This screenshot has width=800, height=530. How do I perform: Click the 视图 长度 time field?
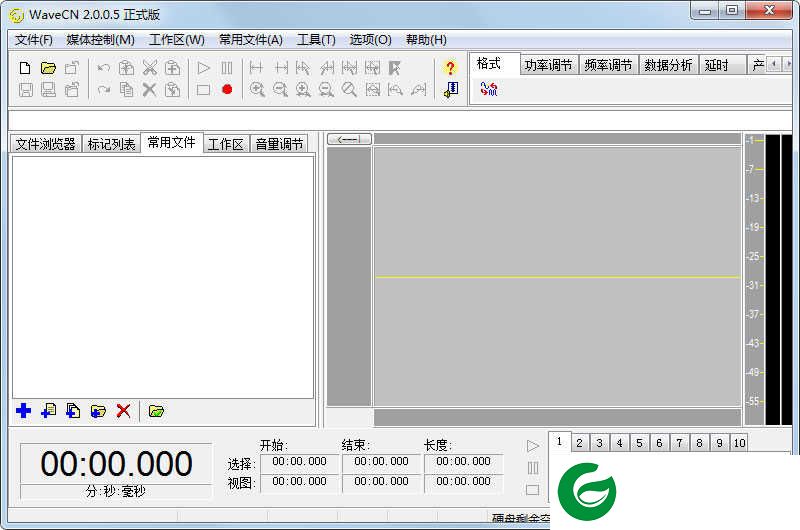pos(463,482)
